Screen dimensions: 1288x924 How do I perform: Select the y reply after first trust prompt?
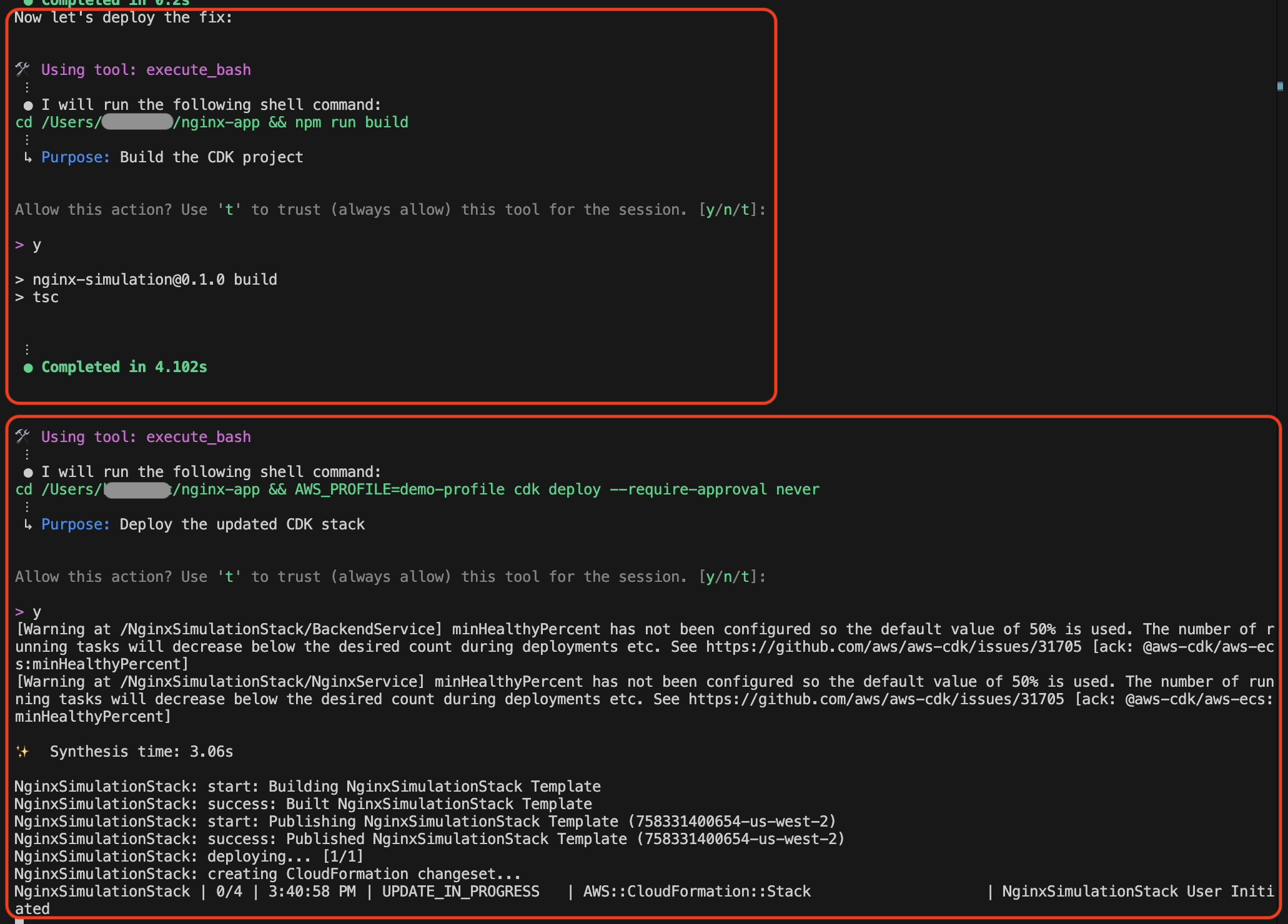[x=37, y=245]
